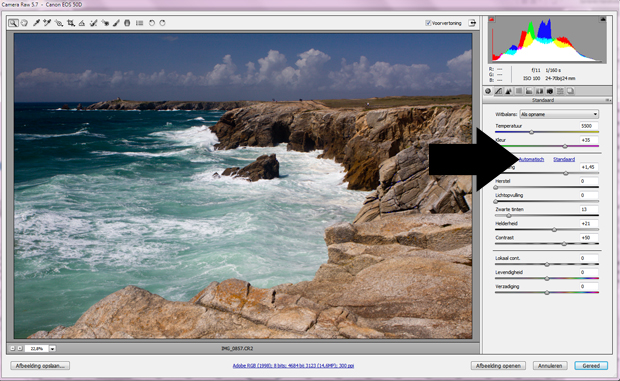This screenshot has height=381, width=620.
Task: Click the Temperatuur value field 5500
Action: (588, 126)
